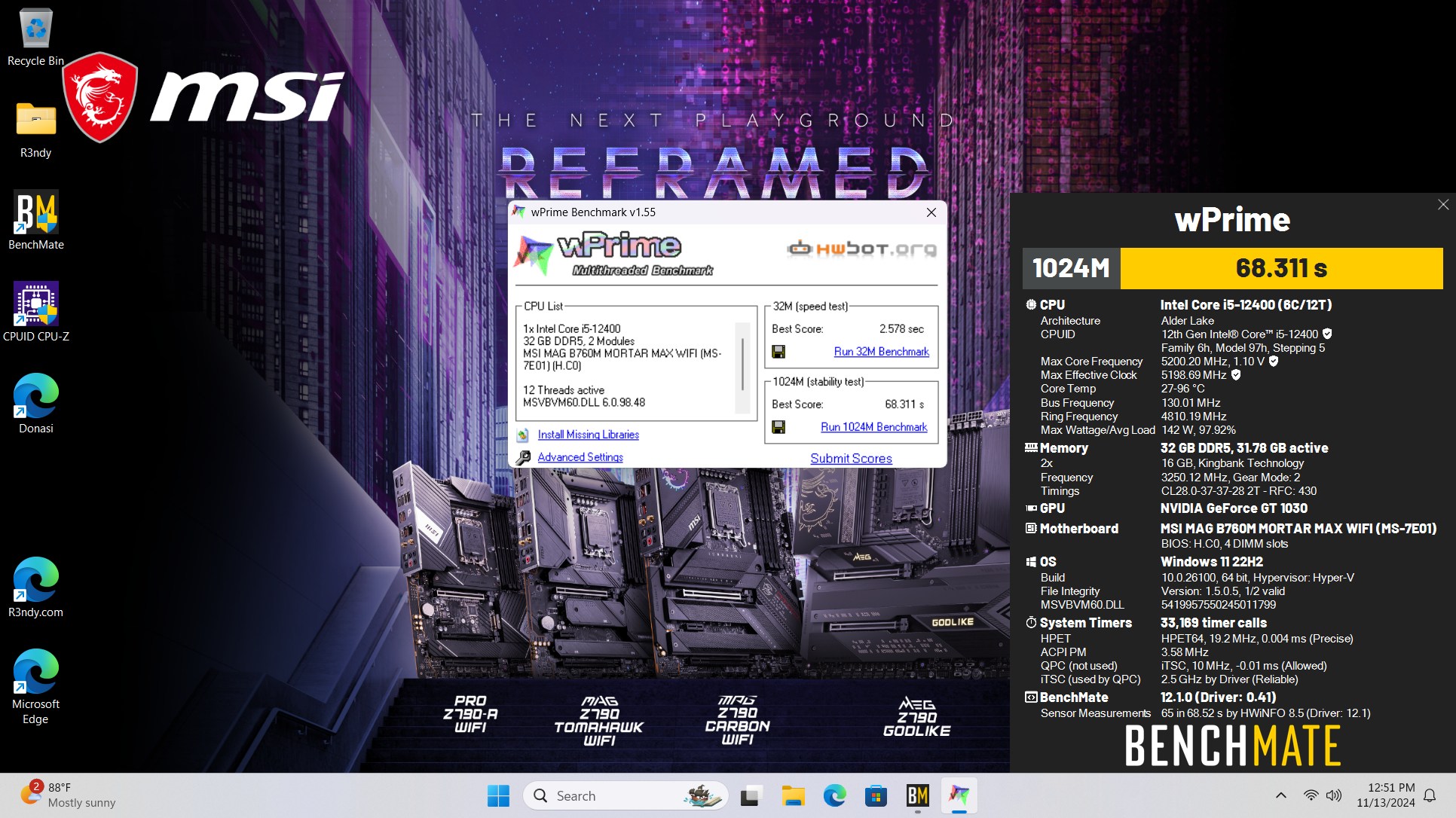Screen dimensions: 1456x818
Task: Click the save icon under 1024M Best Score
Action: pos(778,427)
